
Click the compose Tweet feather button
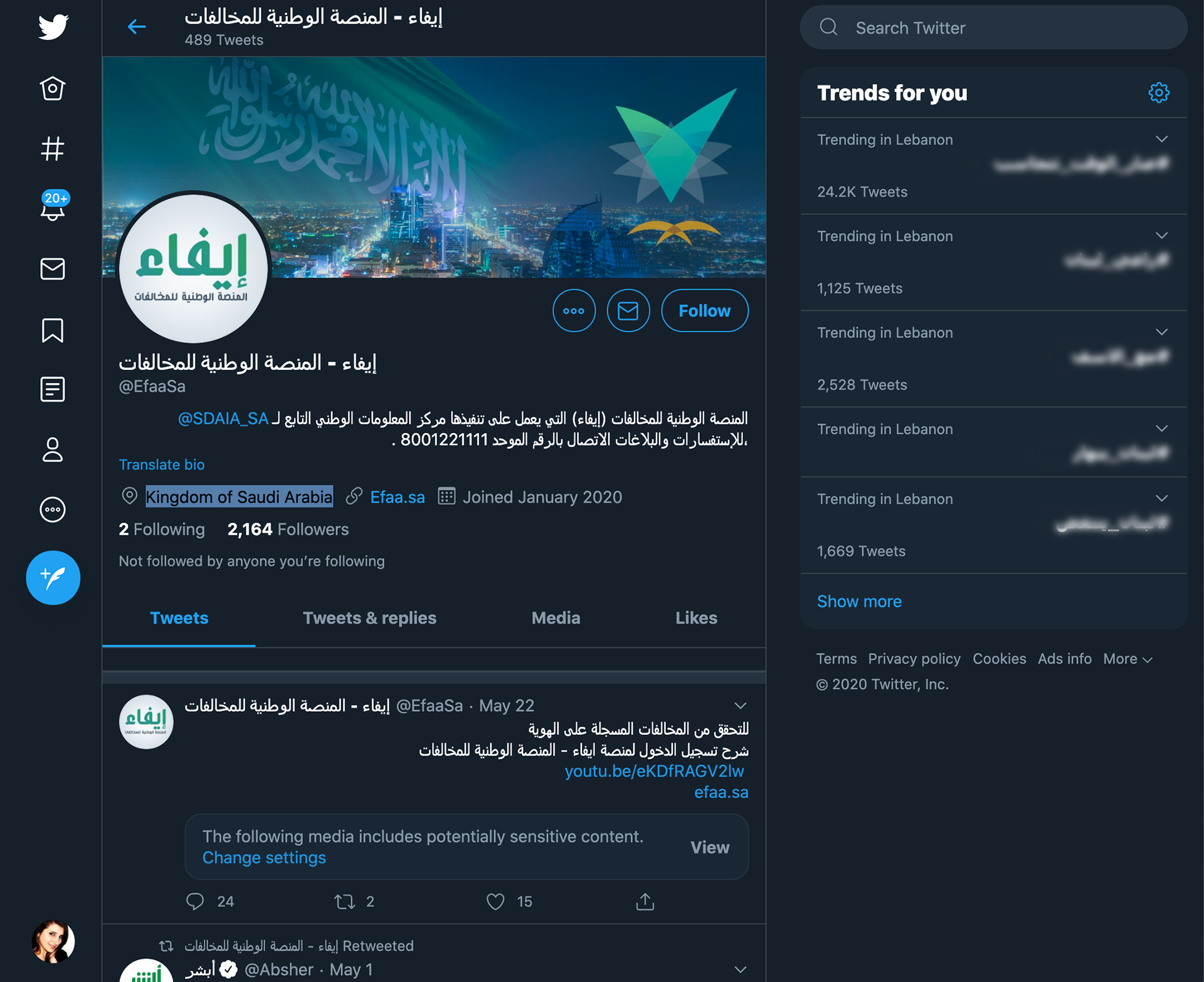(x=53, y=578)
